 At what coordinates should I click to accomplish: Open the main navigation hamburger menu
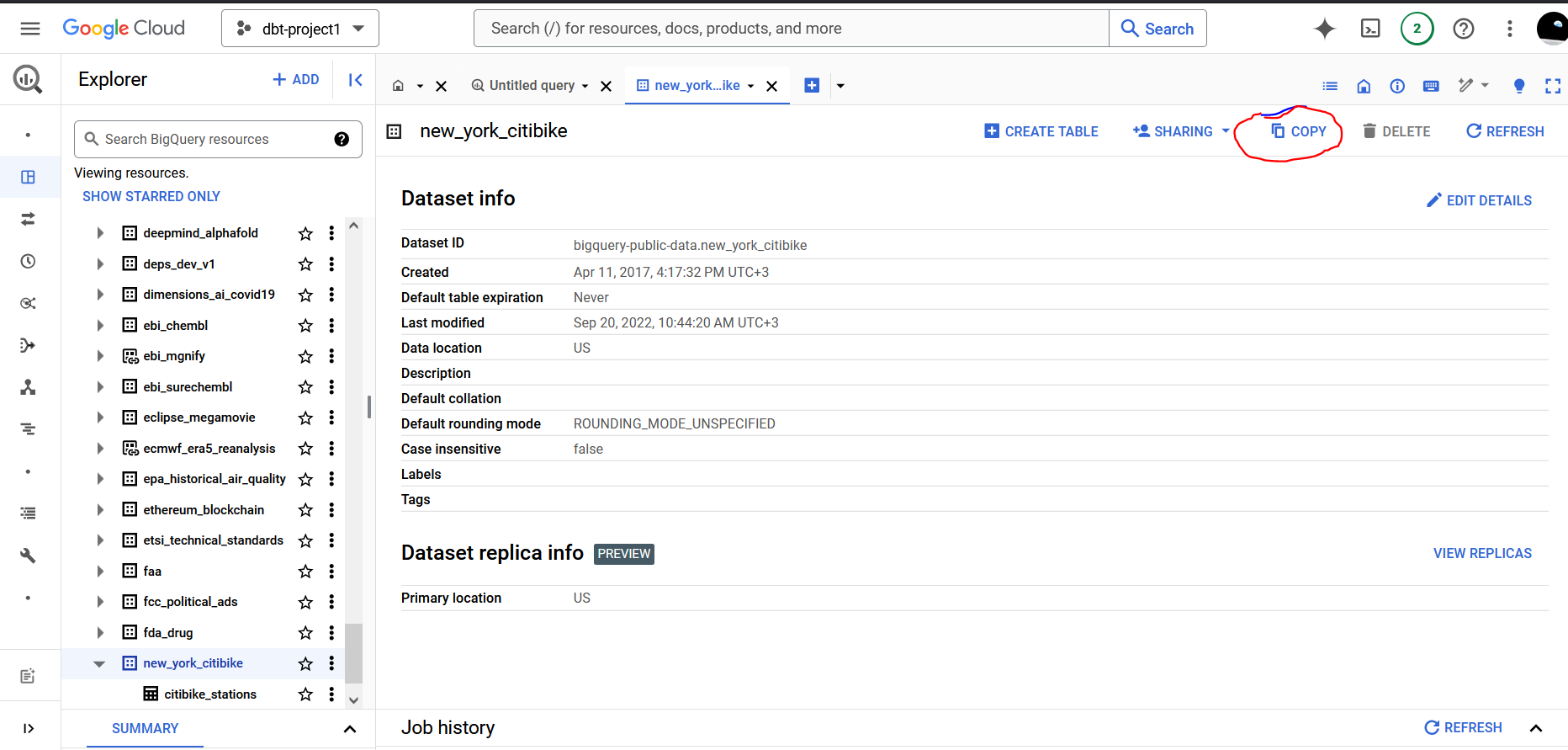click(x=30, y=29)
